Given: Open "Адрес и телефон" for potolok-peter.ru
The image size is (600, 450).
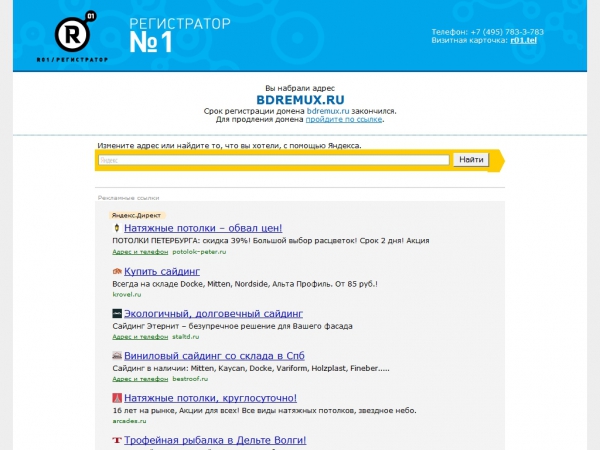Looking at the screenshot, I should pyautogui.click(x=140, y=252).
